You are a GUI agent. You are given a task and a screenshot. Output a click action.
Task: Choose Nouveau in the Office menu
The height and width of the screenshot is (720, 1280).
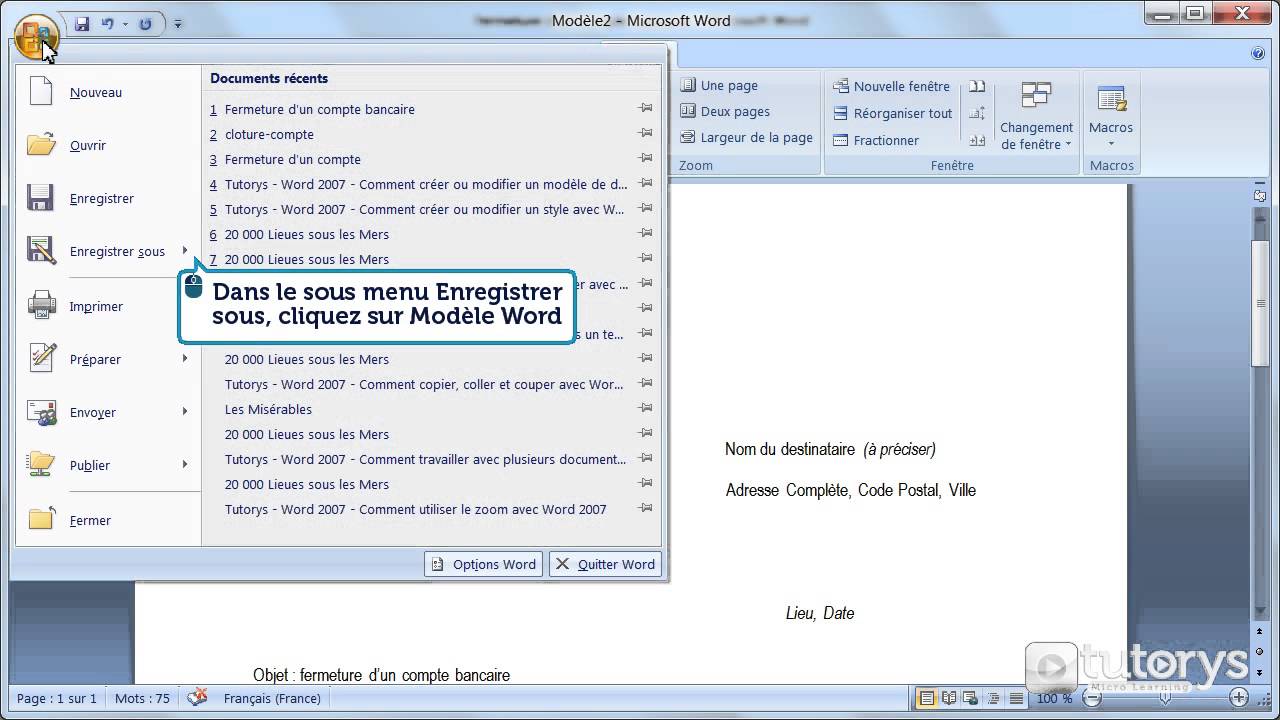coord(108,92)
